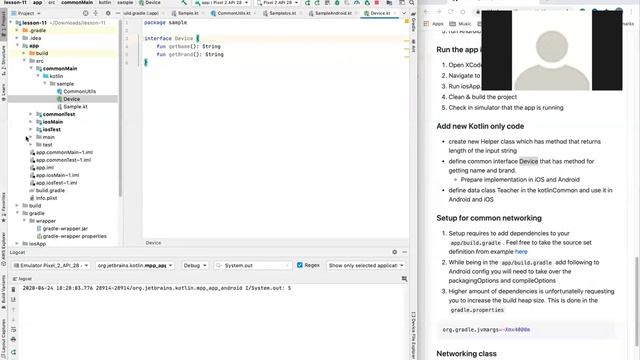
Task: Open Device File Explorer side panel
Action: (413, 336)
